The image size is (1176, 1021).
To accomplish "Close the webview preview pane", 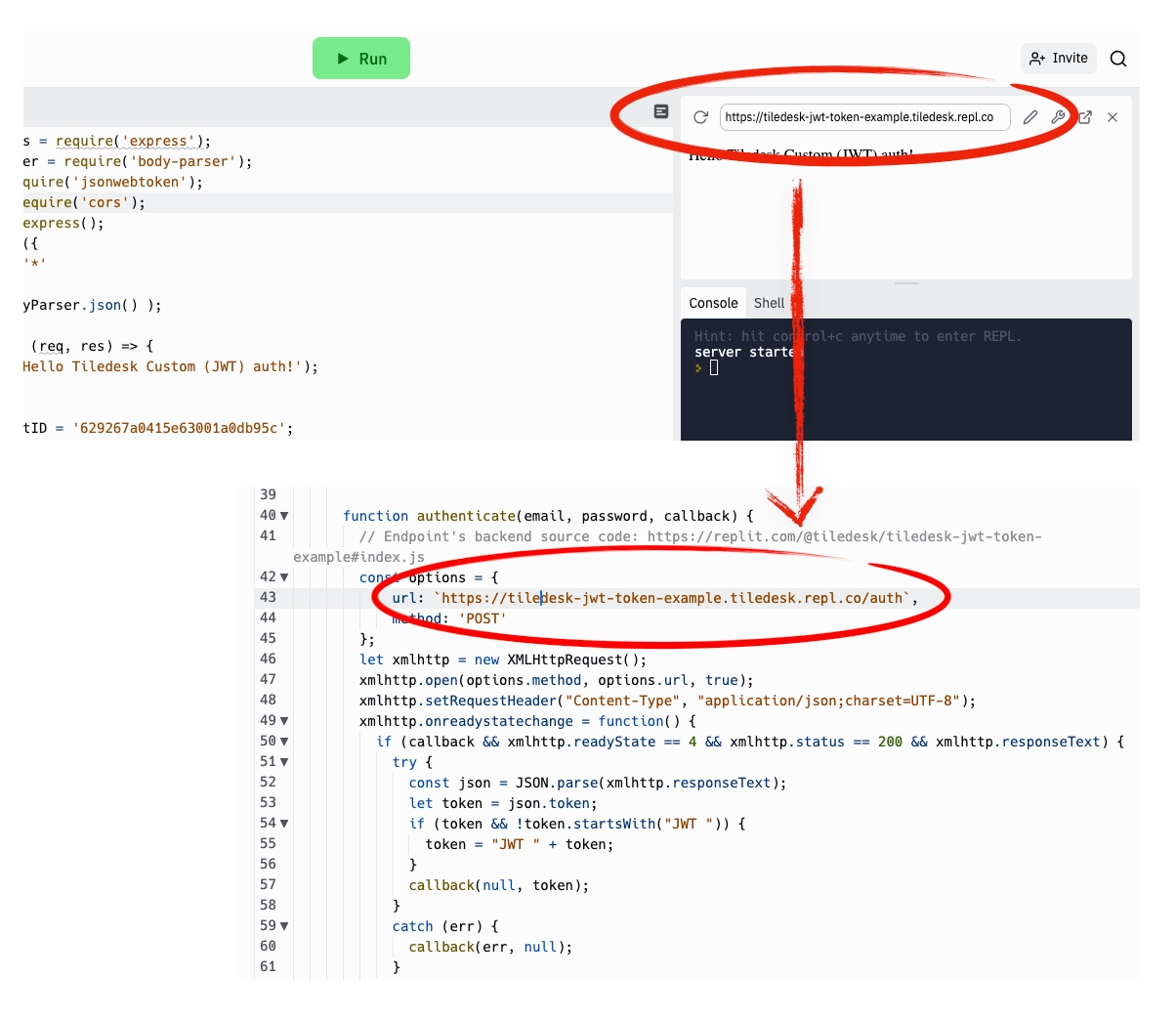I will 1113,117.
